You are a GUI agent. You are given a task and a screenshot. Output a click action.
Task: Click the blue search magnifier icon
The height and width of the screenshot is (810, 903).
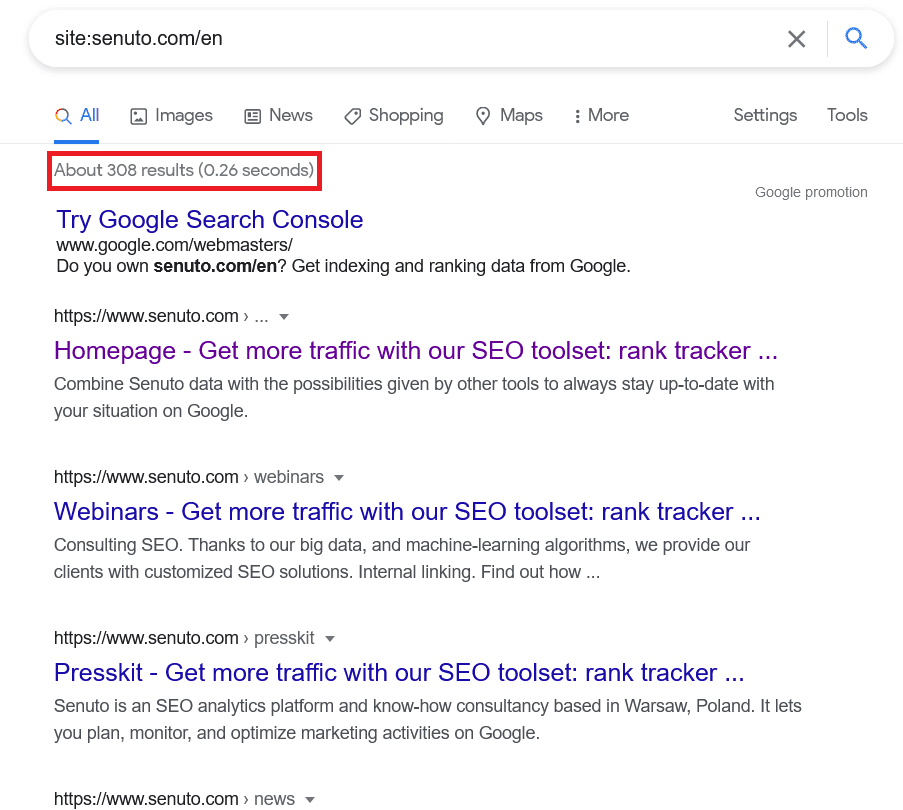(x=855, y=39)
